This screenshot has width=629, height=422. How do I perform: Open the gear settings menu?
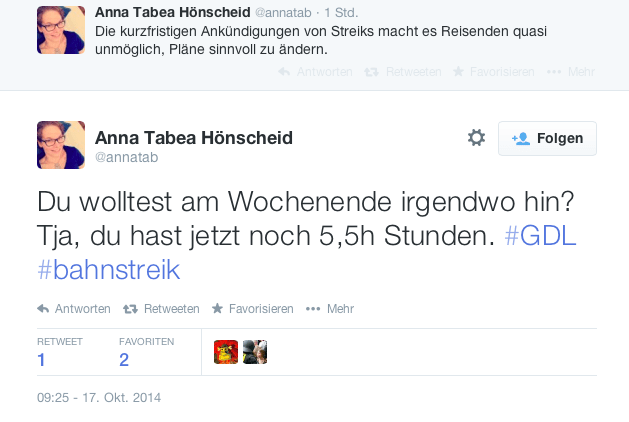pos(476,138)
